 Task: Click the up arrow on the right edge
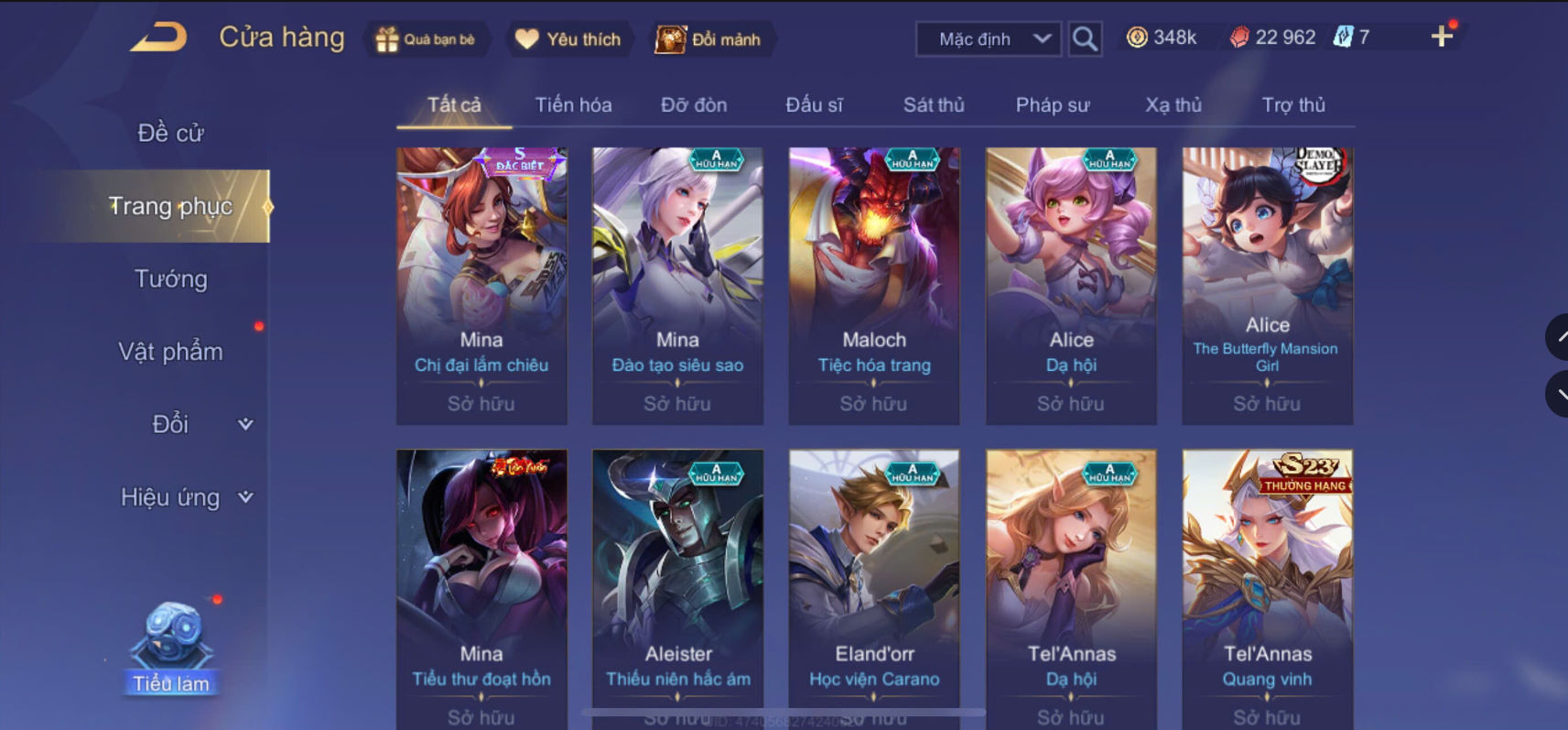1559,337
